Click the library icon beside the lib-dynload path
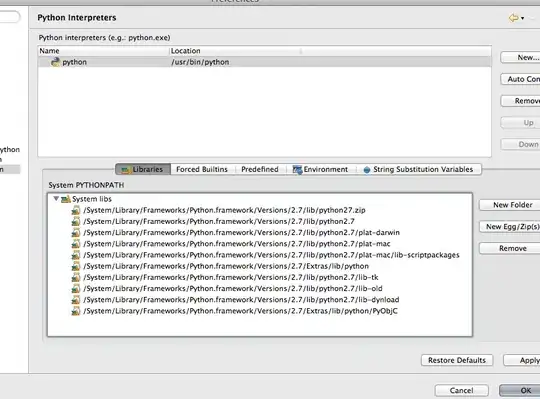 (x=76, y=300)
